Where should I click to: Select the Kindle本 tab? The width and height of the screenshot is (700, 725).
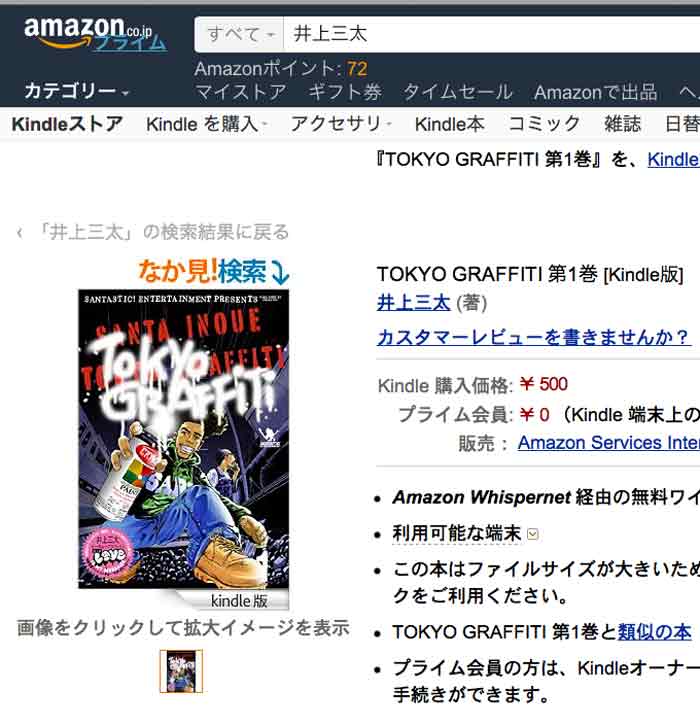click(x=449, y=124)
